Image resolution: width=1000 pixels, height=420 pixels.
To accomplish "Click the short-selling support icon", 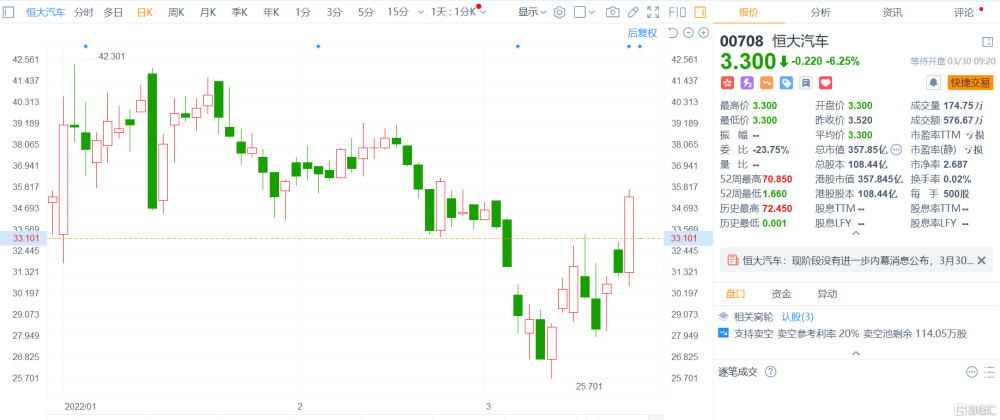I will click(723, 333).
